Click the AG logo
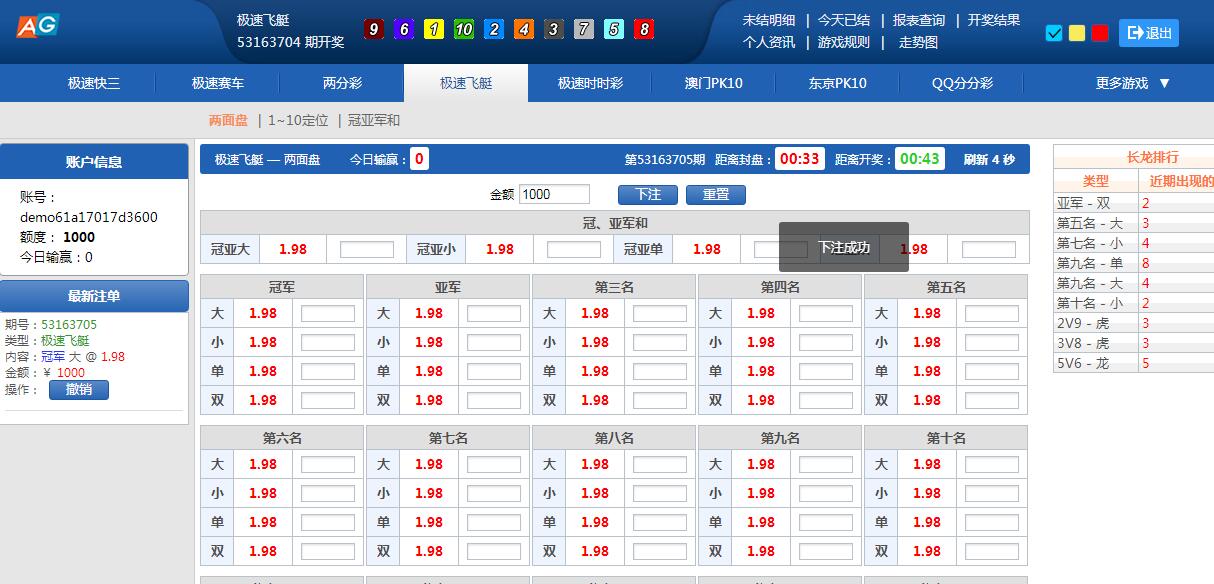Screen dimensions: 1214x584 38,25
